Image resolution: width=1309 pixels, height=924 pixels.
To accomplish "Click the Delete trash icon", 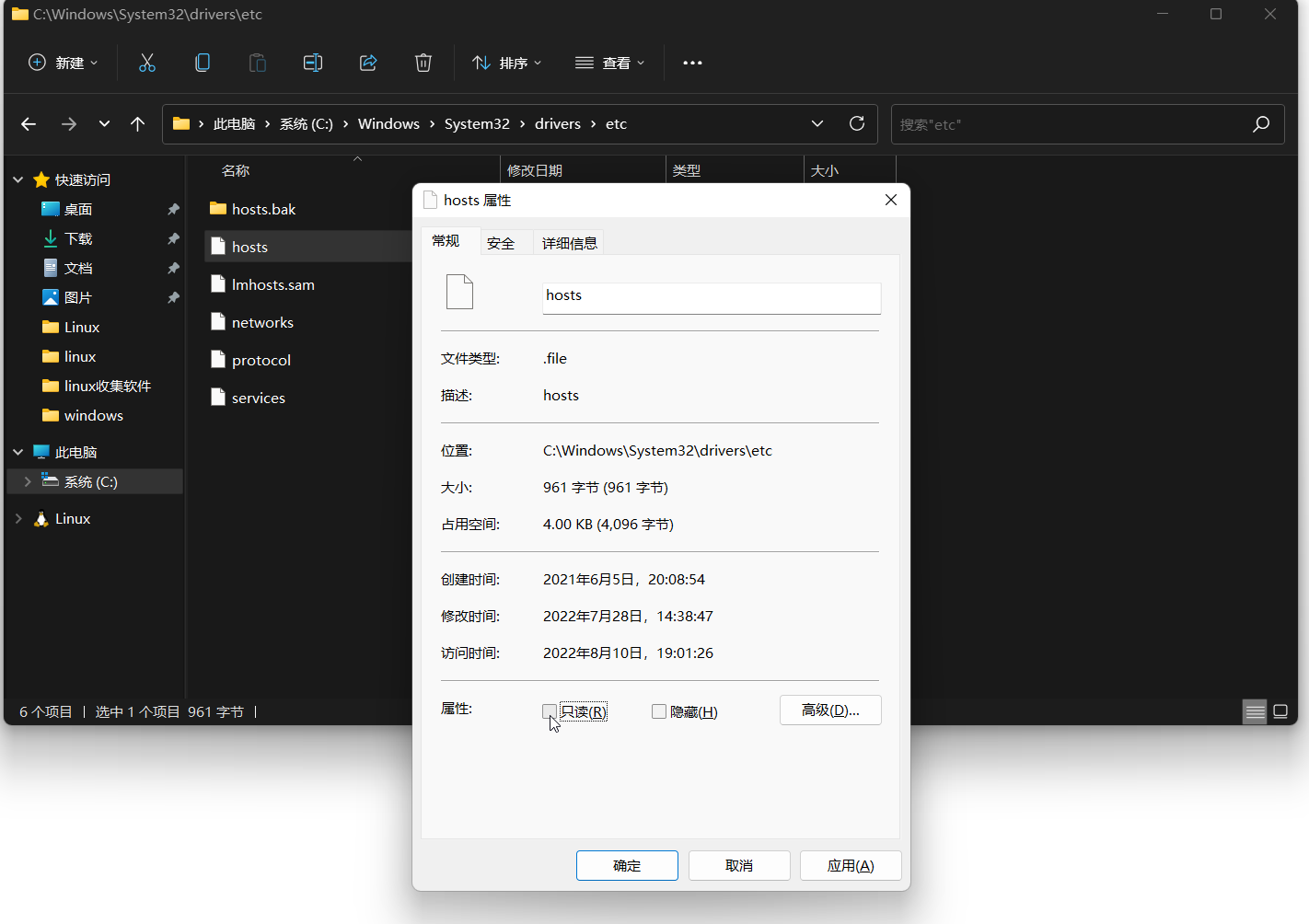I will coord(423,63).
